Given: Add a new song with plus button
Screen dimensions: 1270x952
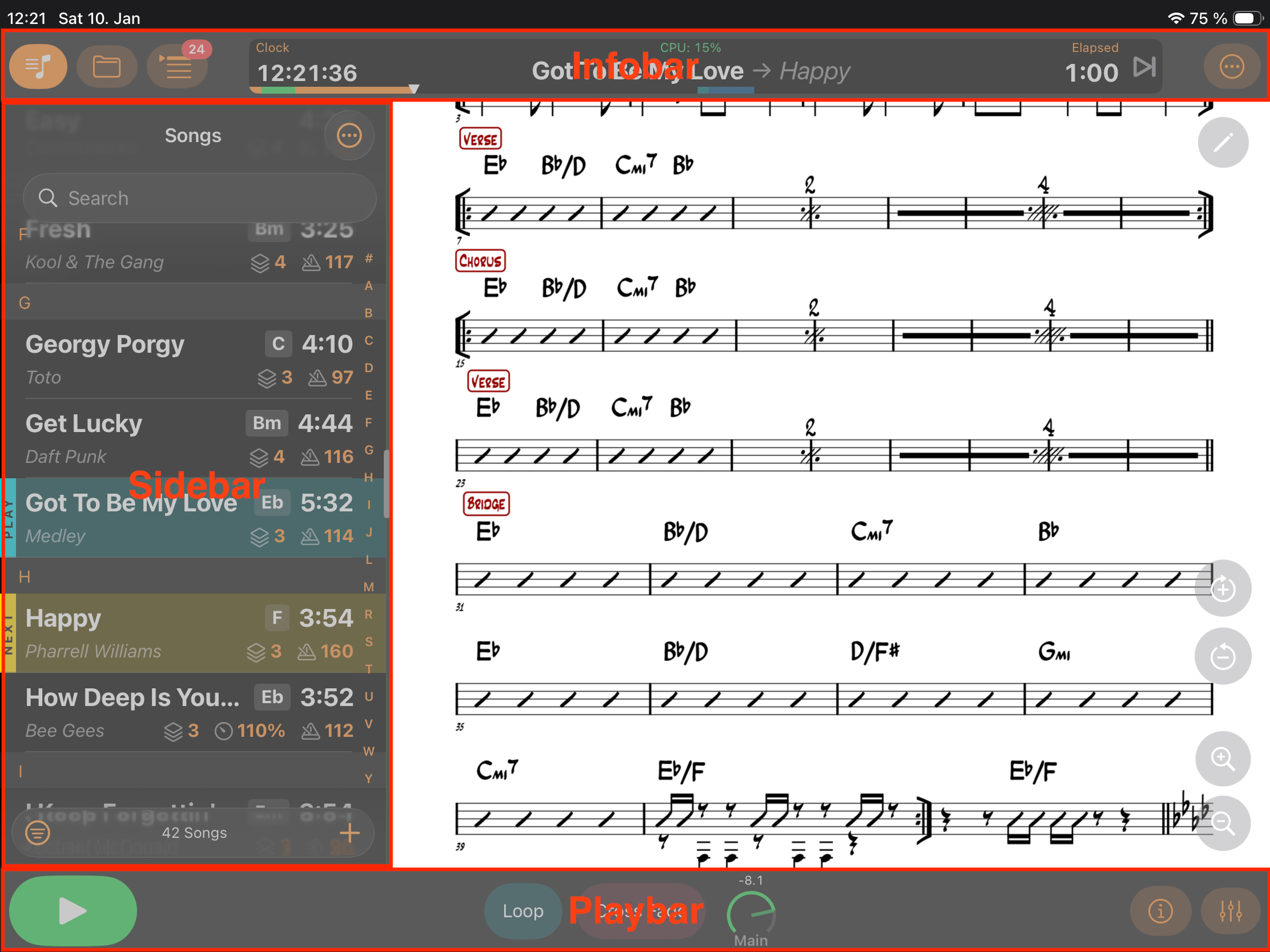Looking at the screenshot, I should [x=349, y=833].
